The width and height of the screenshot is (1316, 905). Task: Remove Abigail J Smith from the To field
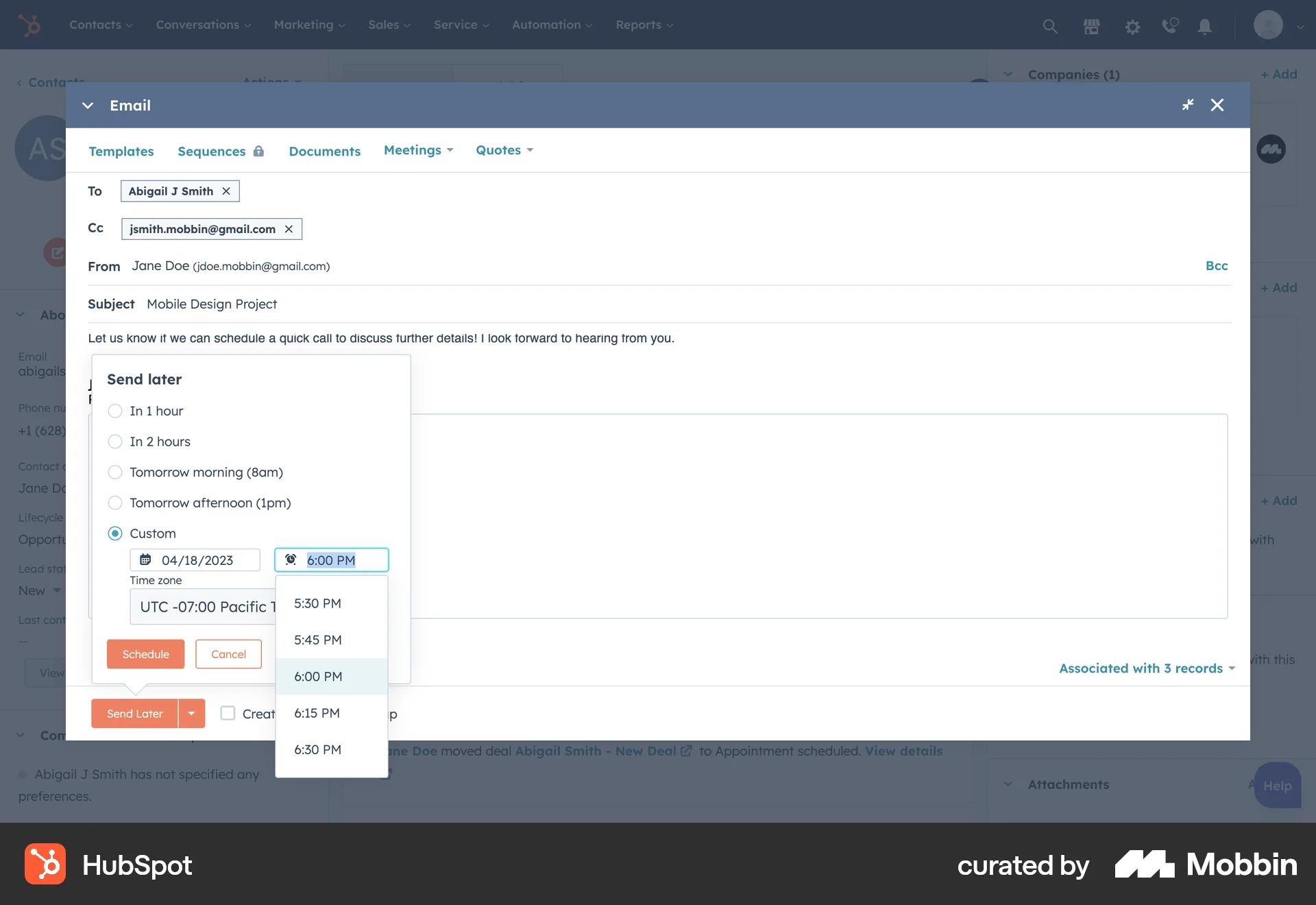click(226, 191)
